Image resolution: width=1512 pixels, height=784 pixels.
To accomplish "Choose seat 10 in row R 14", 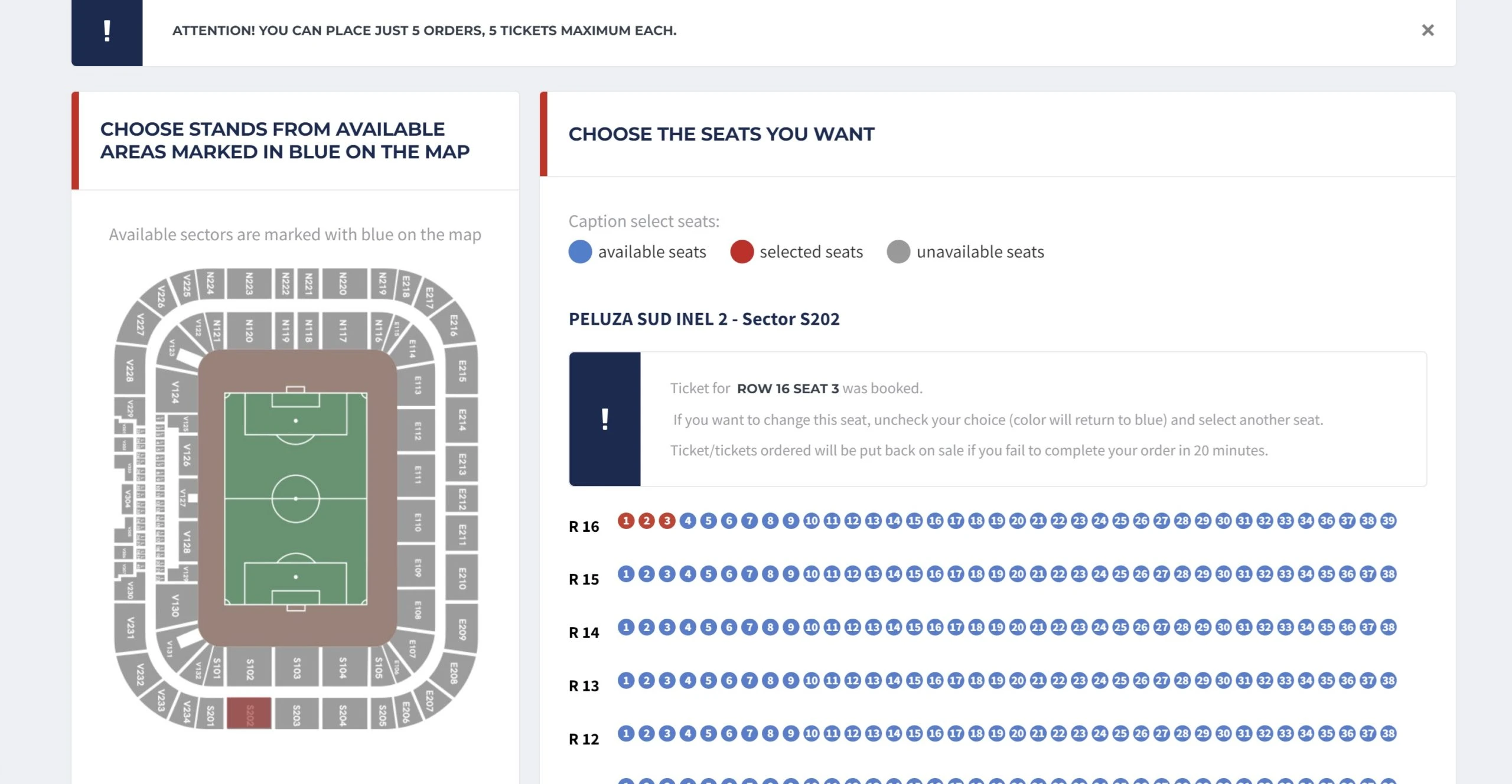I will (812, 627).
